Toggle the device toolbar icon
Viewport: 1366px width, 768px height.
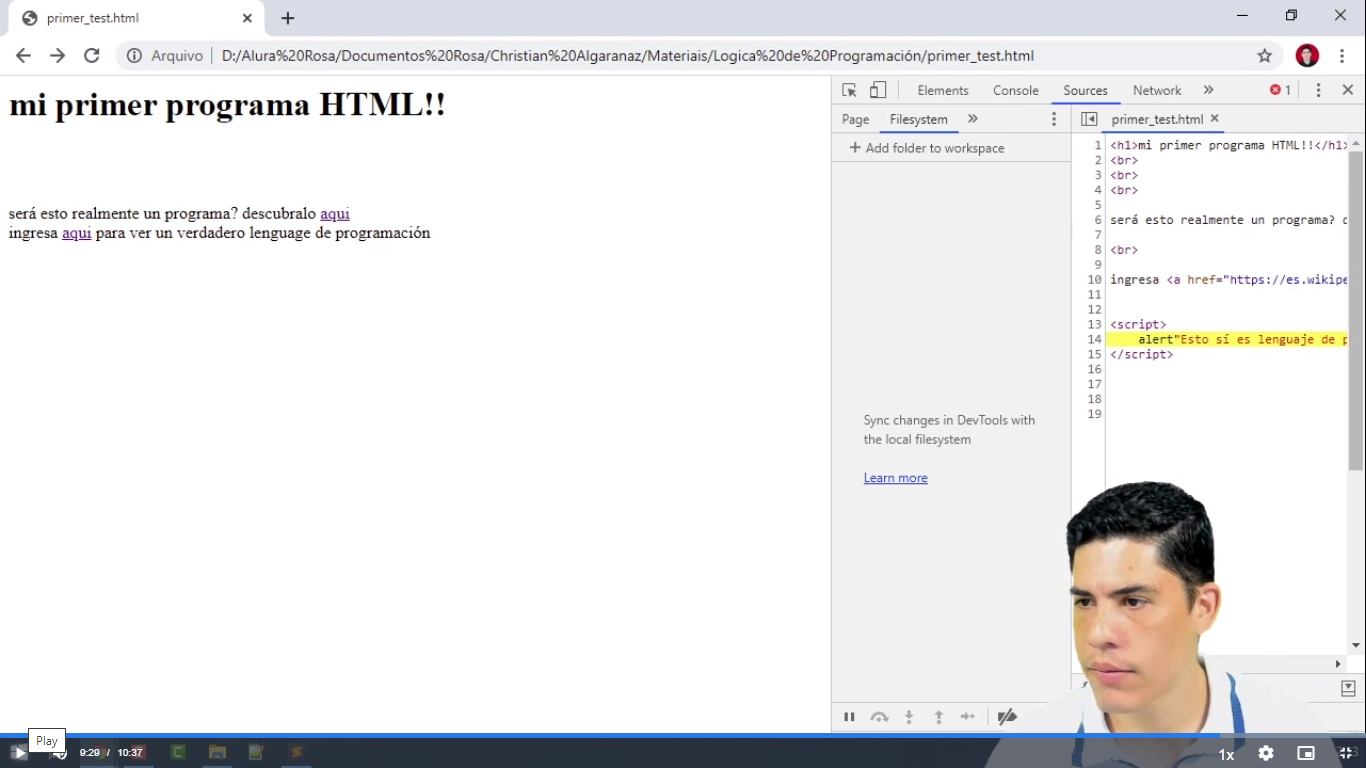pos(877,90)
